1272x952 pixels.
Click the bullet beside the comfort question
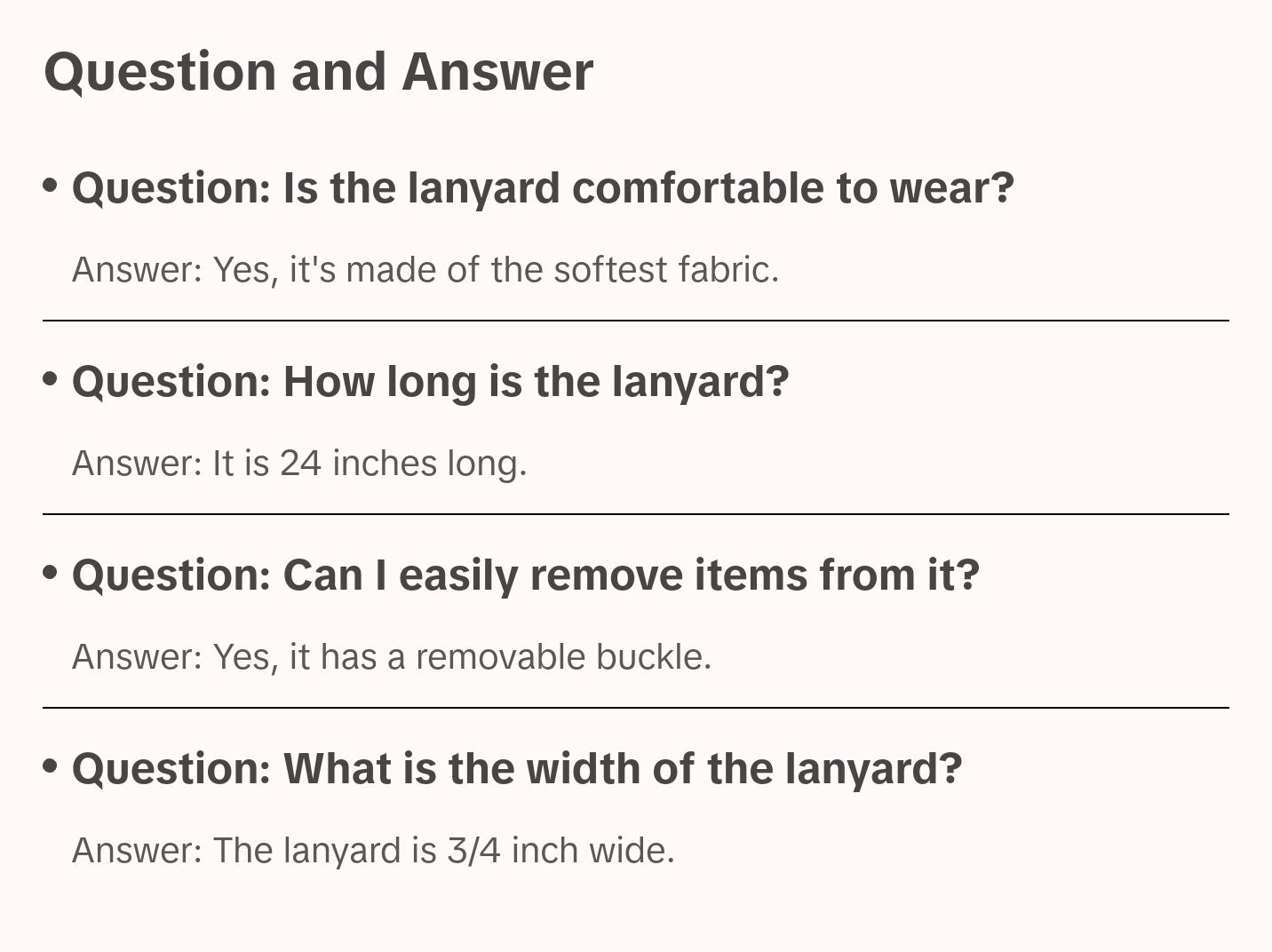pos(51,185)
